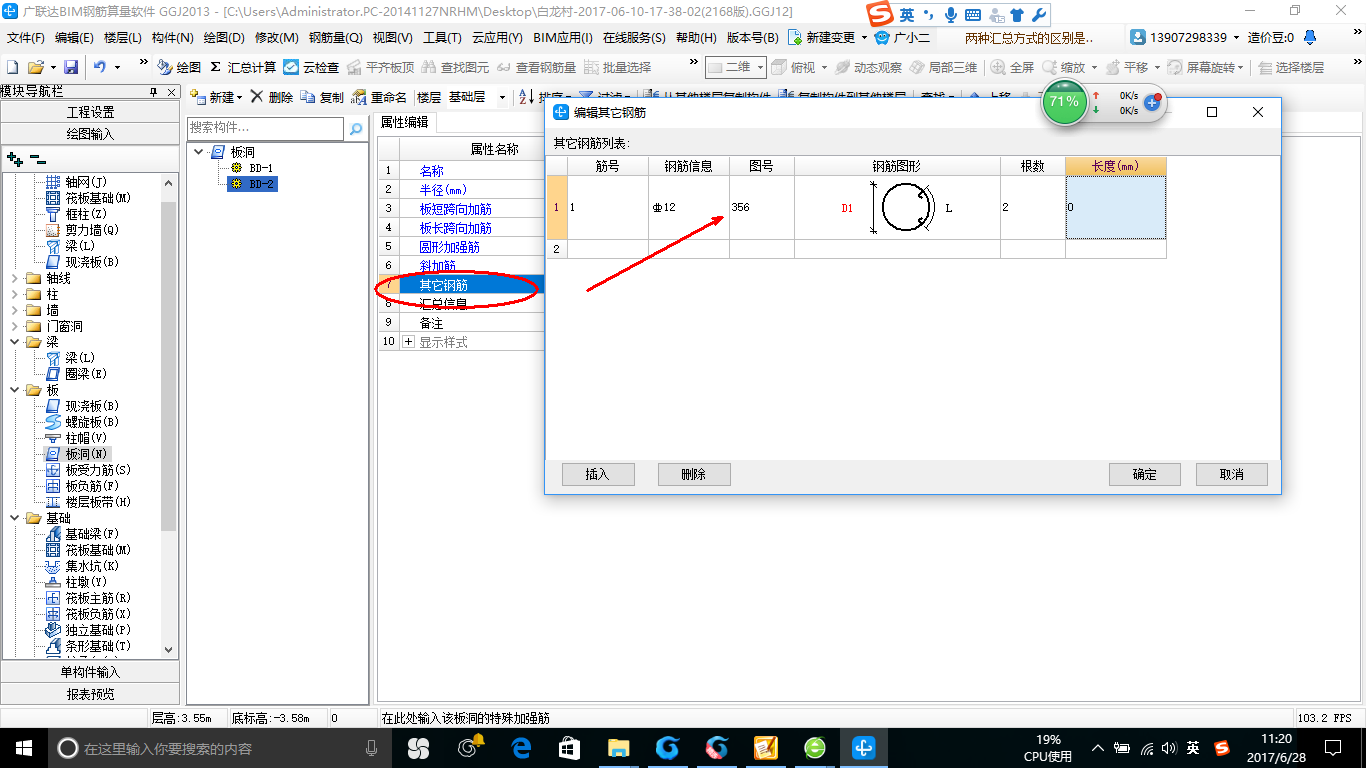Save project with floppy disk icon
Image resolution: width=1366 pixels, height=768 pixels.
[71, 67]
